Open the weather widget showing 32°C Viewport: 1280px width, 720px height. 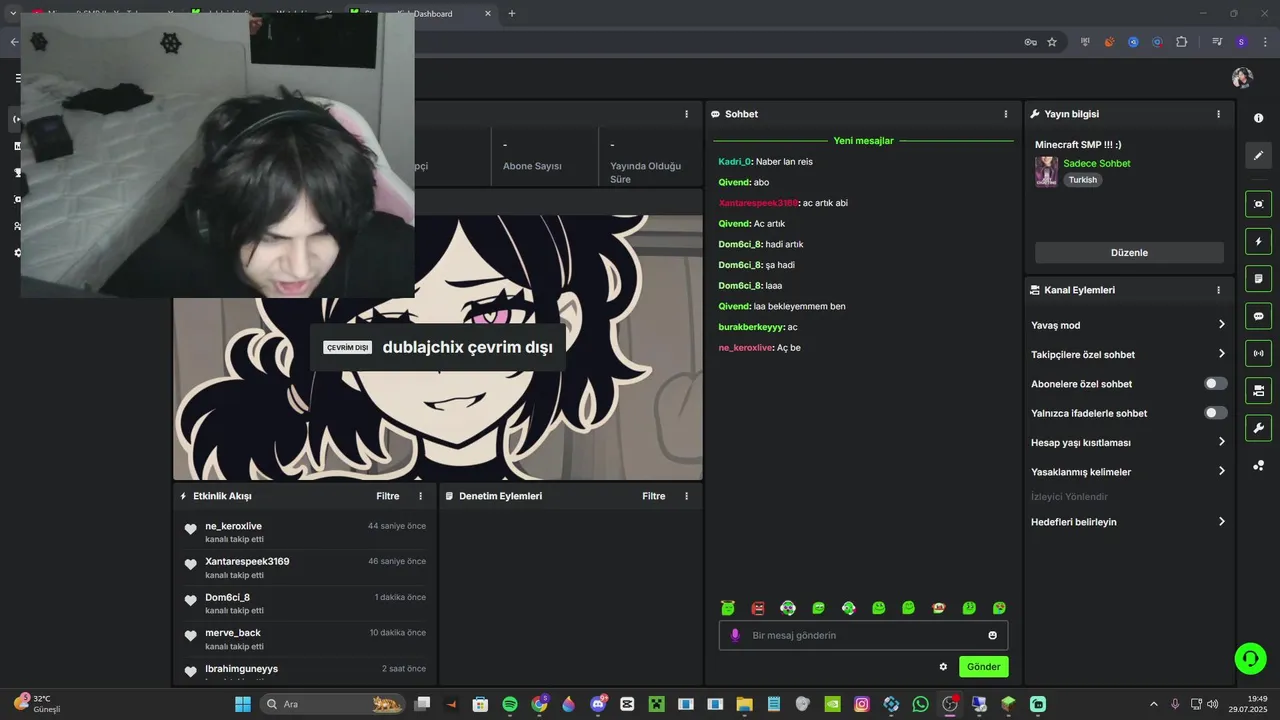click(x=38, y=704)
